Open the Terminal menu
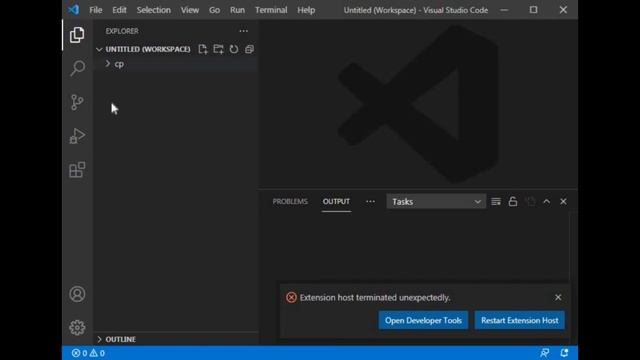640x360 pixels. (271, 10)
